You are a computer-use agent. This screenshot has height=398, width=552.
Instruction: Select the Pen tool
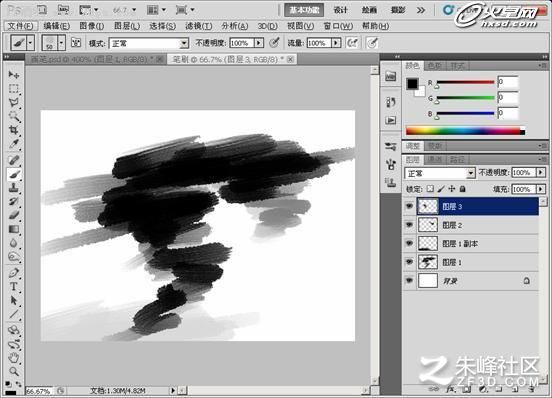click(x=14, y=272)
